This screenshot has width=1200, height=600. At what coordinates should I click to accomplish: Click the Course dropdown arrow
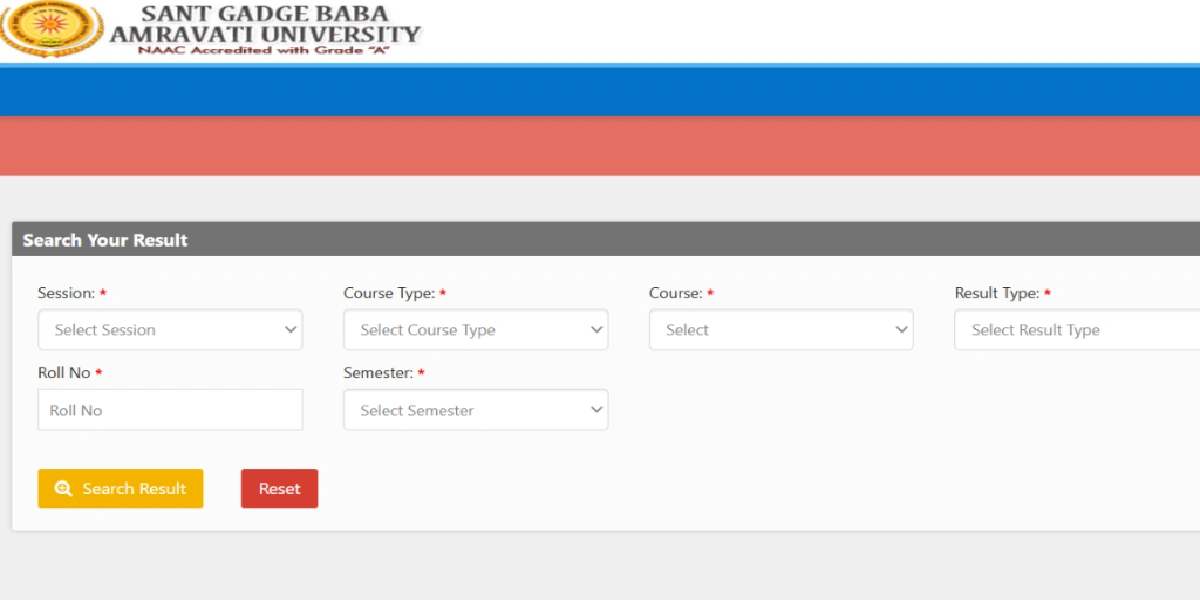902,329
